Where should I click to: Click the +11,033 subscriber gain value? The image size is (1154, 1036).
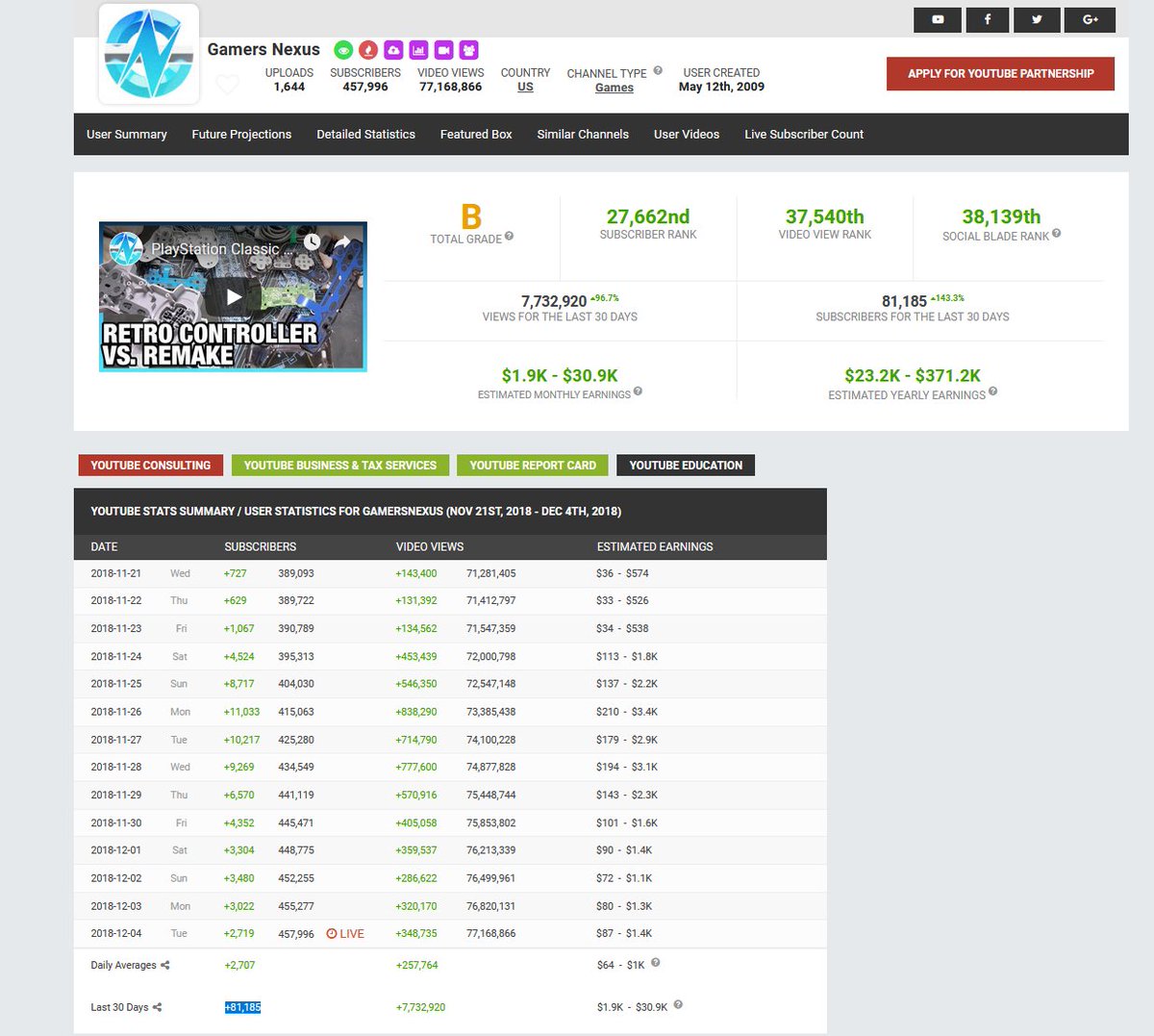click(241, 712)
